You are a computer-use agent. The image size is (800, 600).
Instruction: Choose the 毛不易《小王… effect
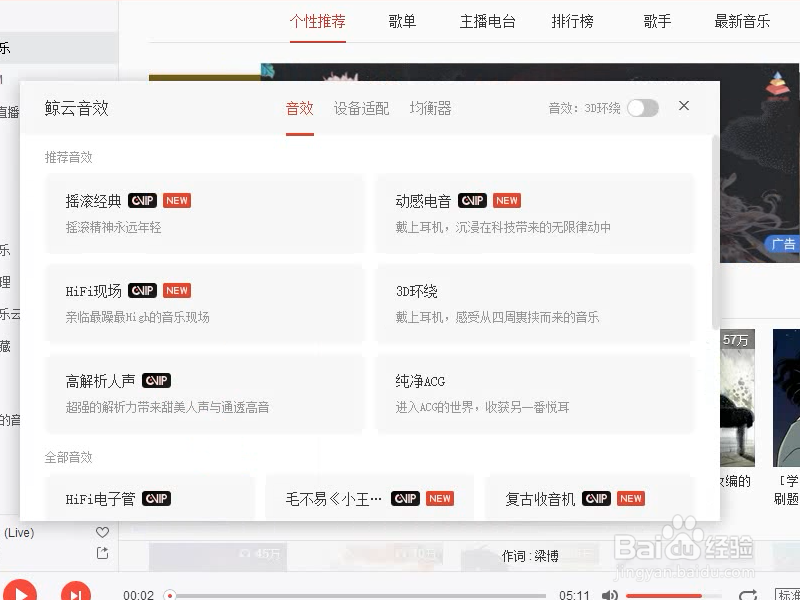click(369, 498)
